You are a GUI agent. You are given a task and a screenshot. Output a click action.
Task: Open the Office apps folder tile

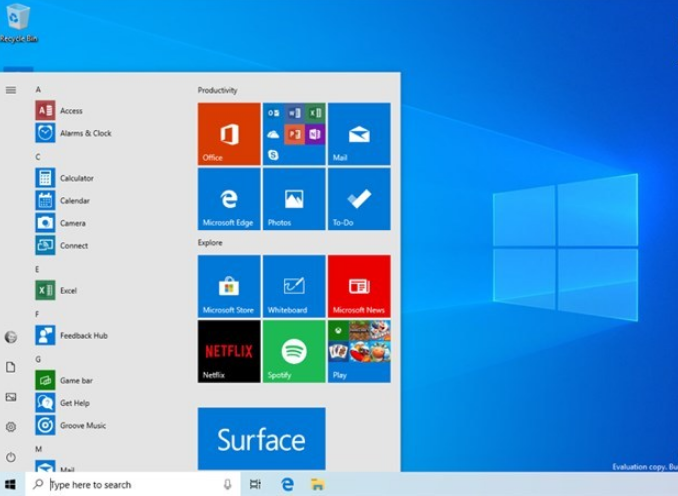[294, 134]
